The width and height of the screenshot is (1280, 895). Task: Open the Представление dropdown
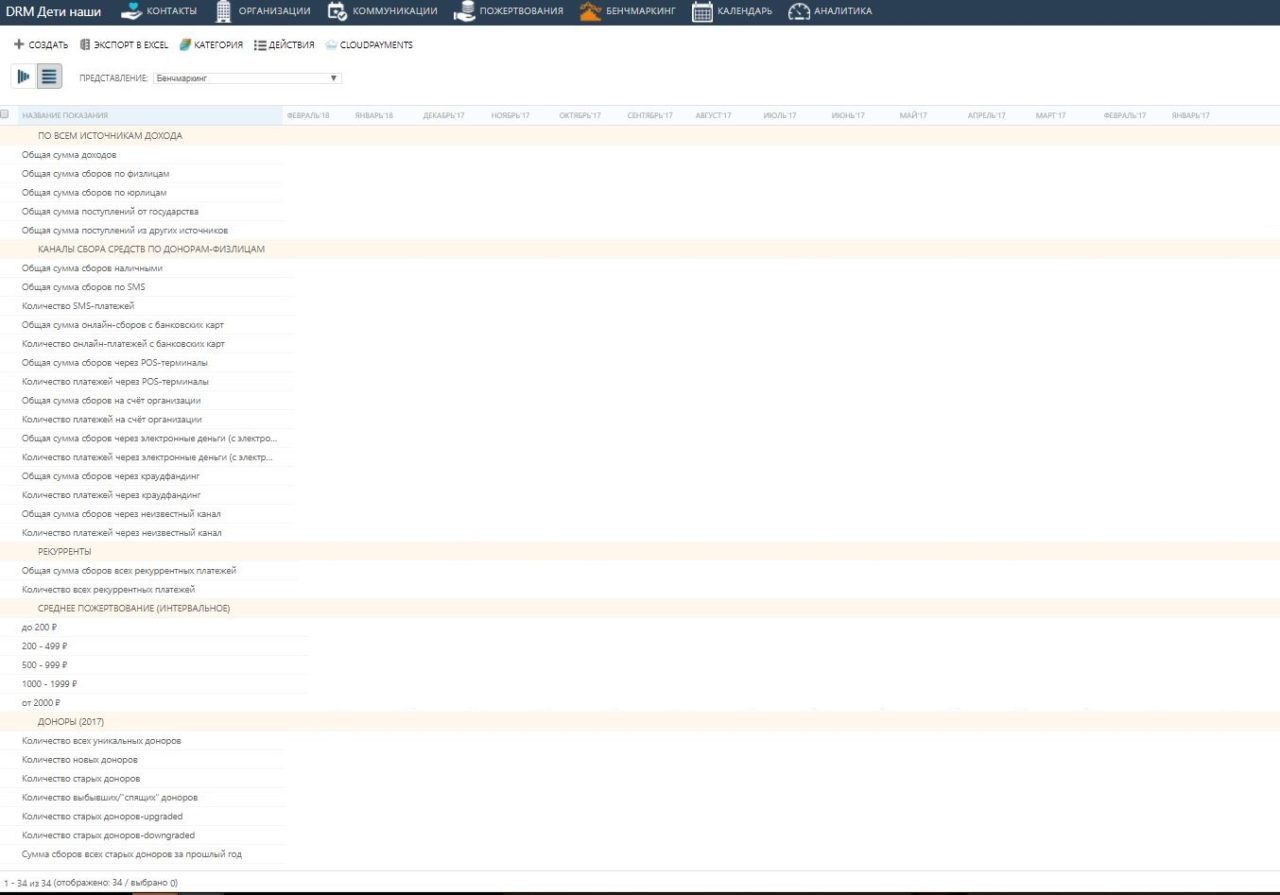(247, 78)
